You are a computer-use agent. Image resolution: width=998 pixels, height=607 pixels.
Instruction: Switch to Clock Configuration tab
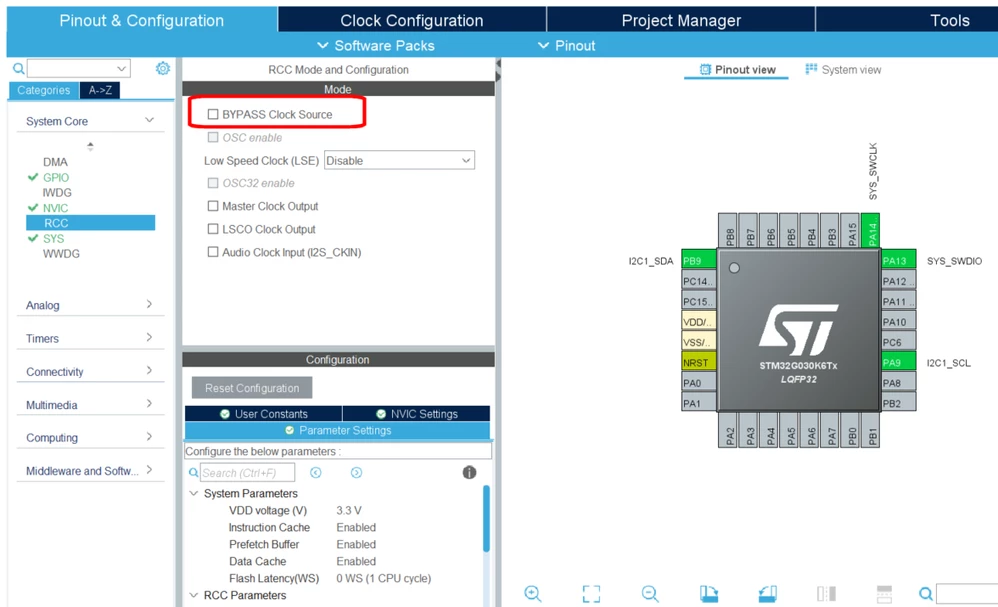tap(412, 20)
